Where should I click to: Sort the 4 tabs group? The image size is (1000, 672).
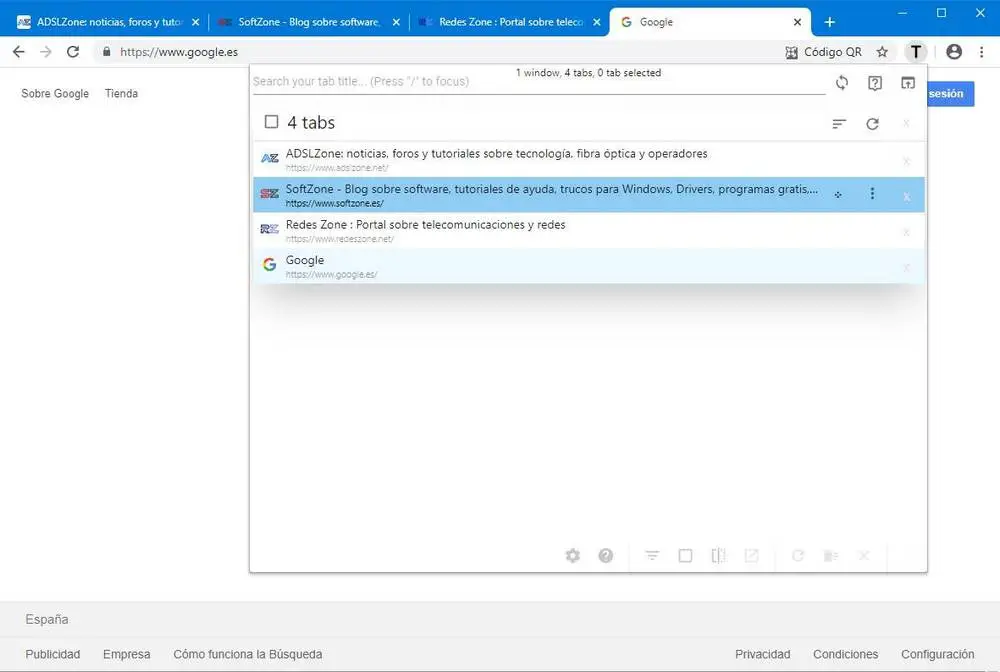(x=839, y=124)
